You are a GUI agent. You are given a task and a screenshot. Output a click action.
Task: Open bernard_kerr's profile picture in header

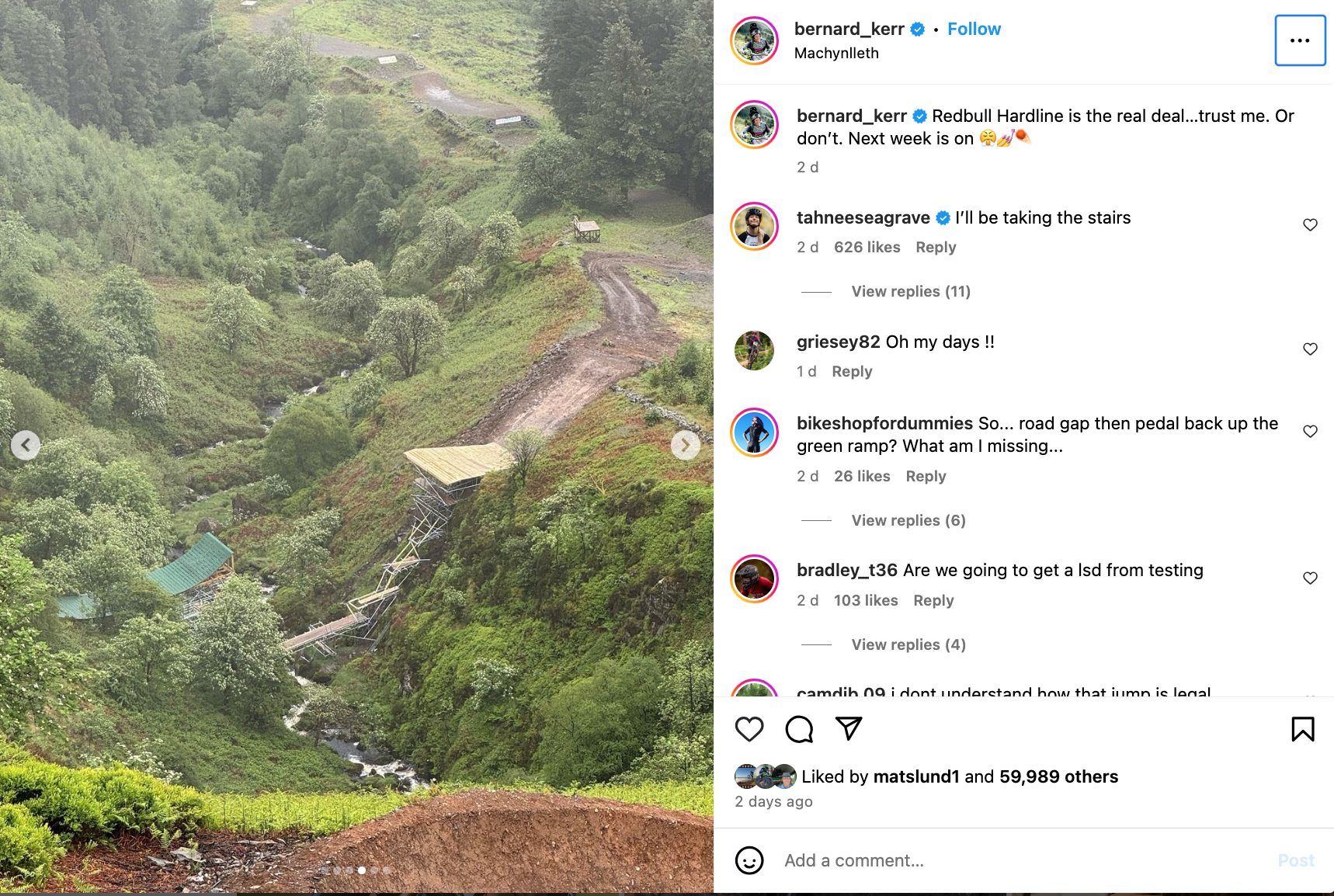click(x=754, y=40)
